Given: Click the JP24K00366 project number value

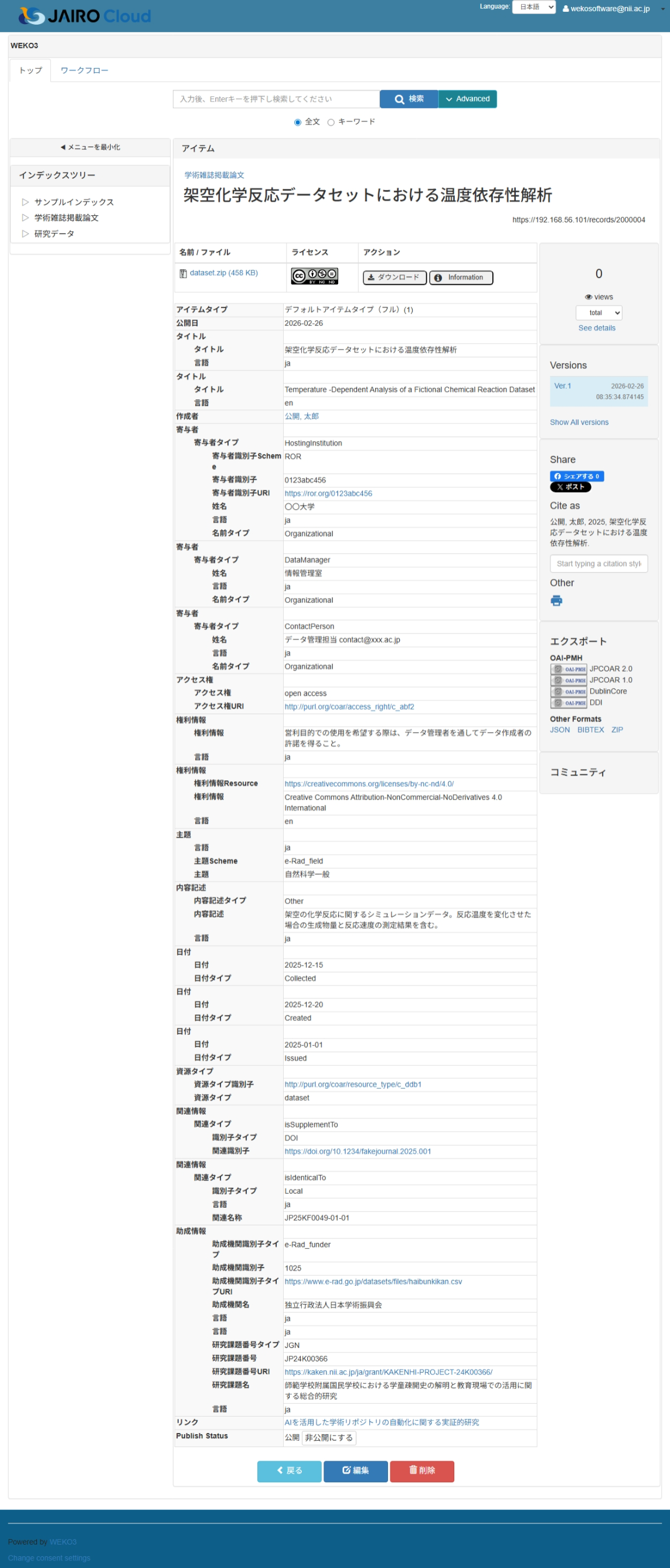Looking at the screenshot, I should tap(306, 1359).
